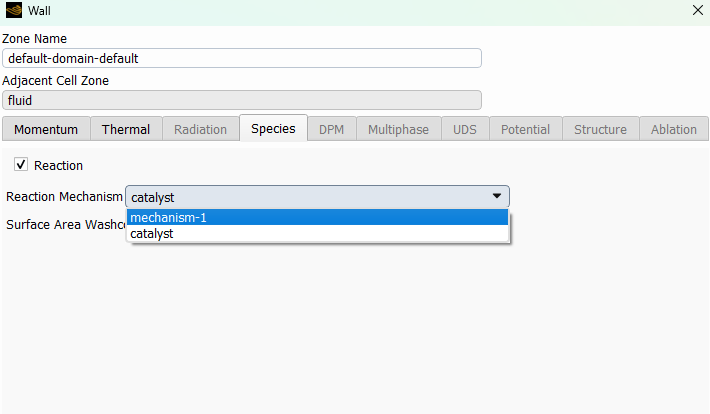Click the Ansys Fluent logo icon
Viewport: 710px width, 414px height.
pyautogui.click(x=13, y=10)
